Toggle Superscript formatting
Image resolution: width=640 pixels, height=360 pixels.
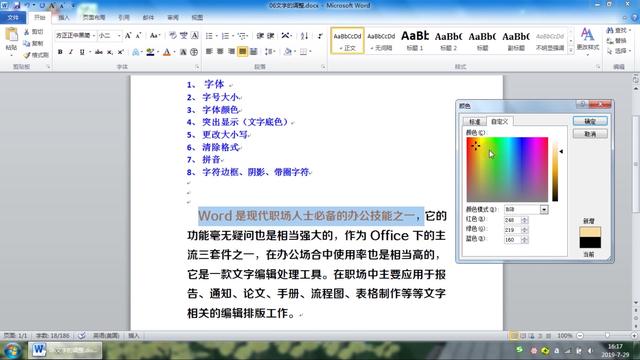[120, 52]
